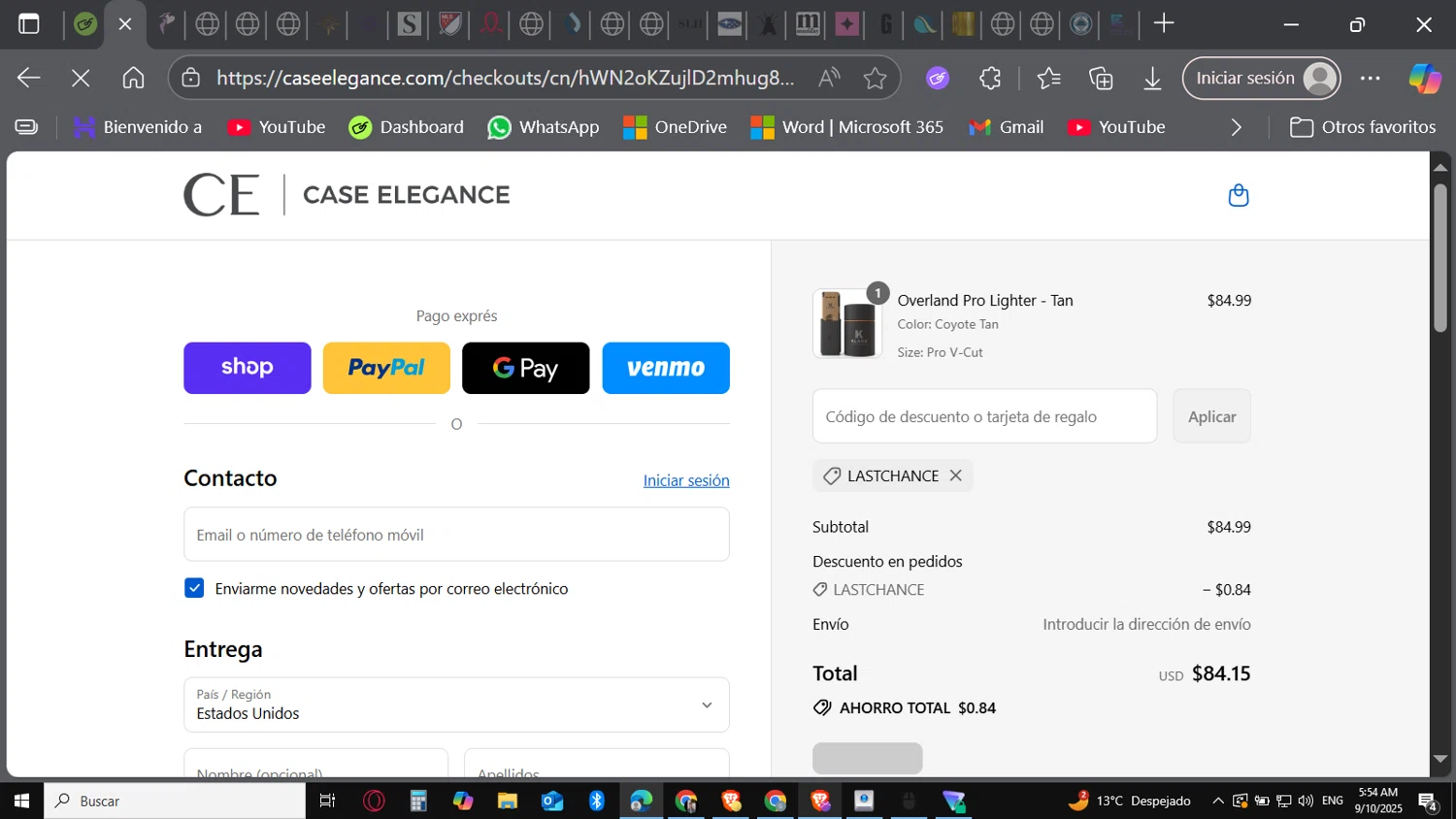Image resolution: width=1456 pixels, height=819 pixels.
Task: Open a new browser tab
Action: point(1164,24)
